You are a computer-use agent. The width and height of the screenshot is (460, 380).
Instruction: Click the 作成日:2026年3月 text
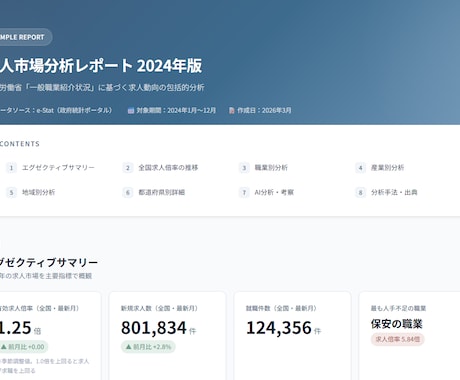(x=264, y=110)
